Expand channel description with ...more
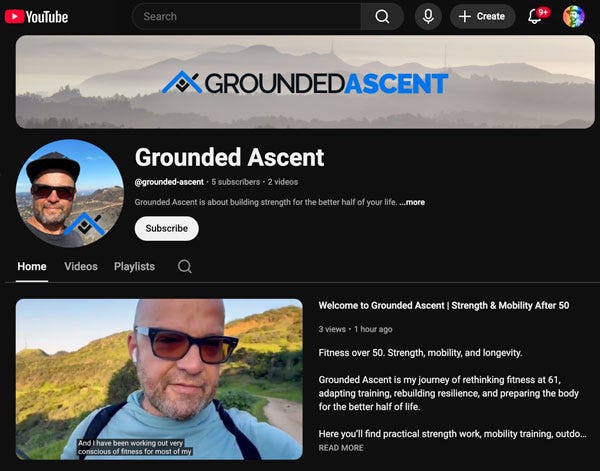Viewport: 600px width, 471px height. 412,202
